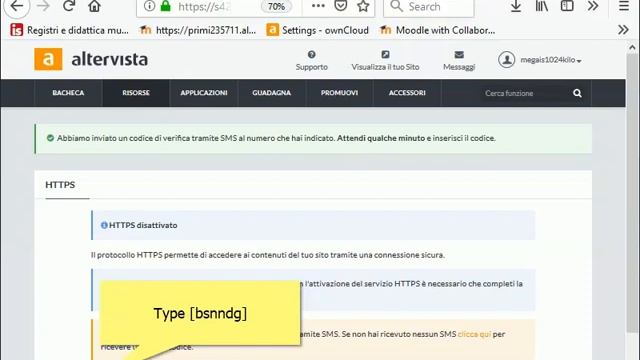Toggle the sidebar icon
This screenshot has width=640, height=360.
[x=567, y=6]
